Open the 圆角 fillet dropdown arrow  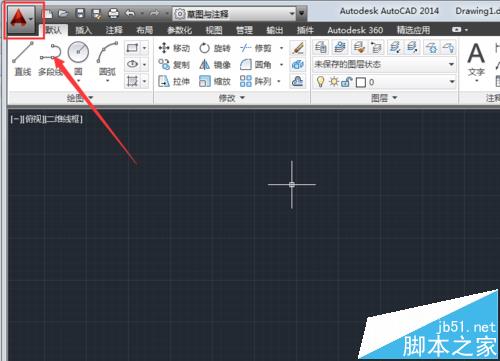282,64
